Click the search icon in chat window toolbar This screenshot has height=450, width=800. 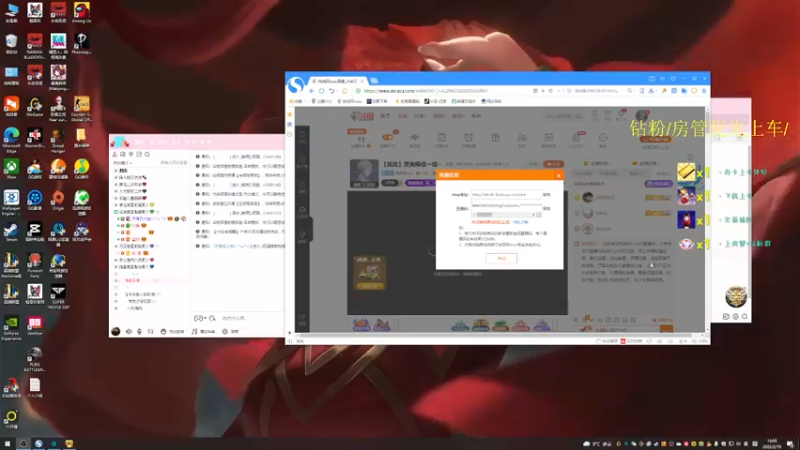click(147, 154)
